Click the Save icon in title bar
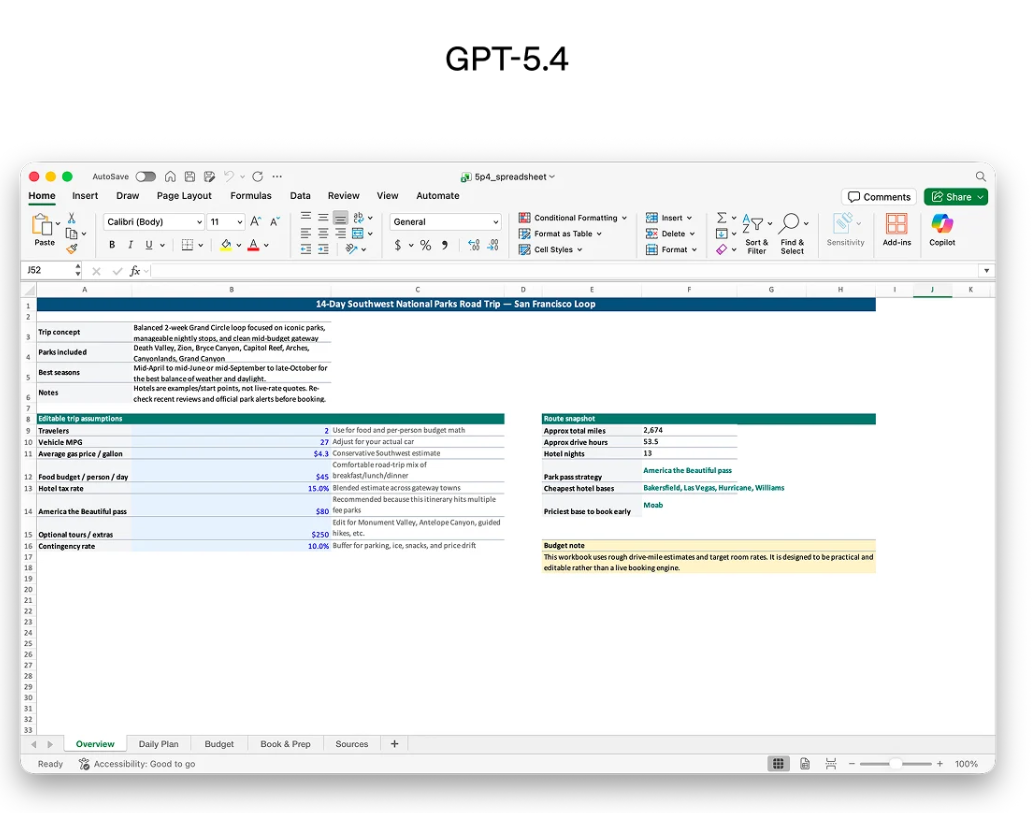Image resolution: width=1033 pixels, height=813 pixels. click(x=188, y=176)
